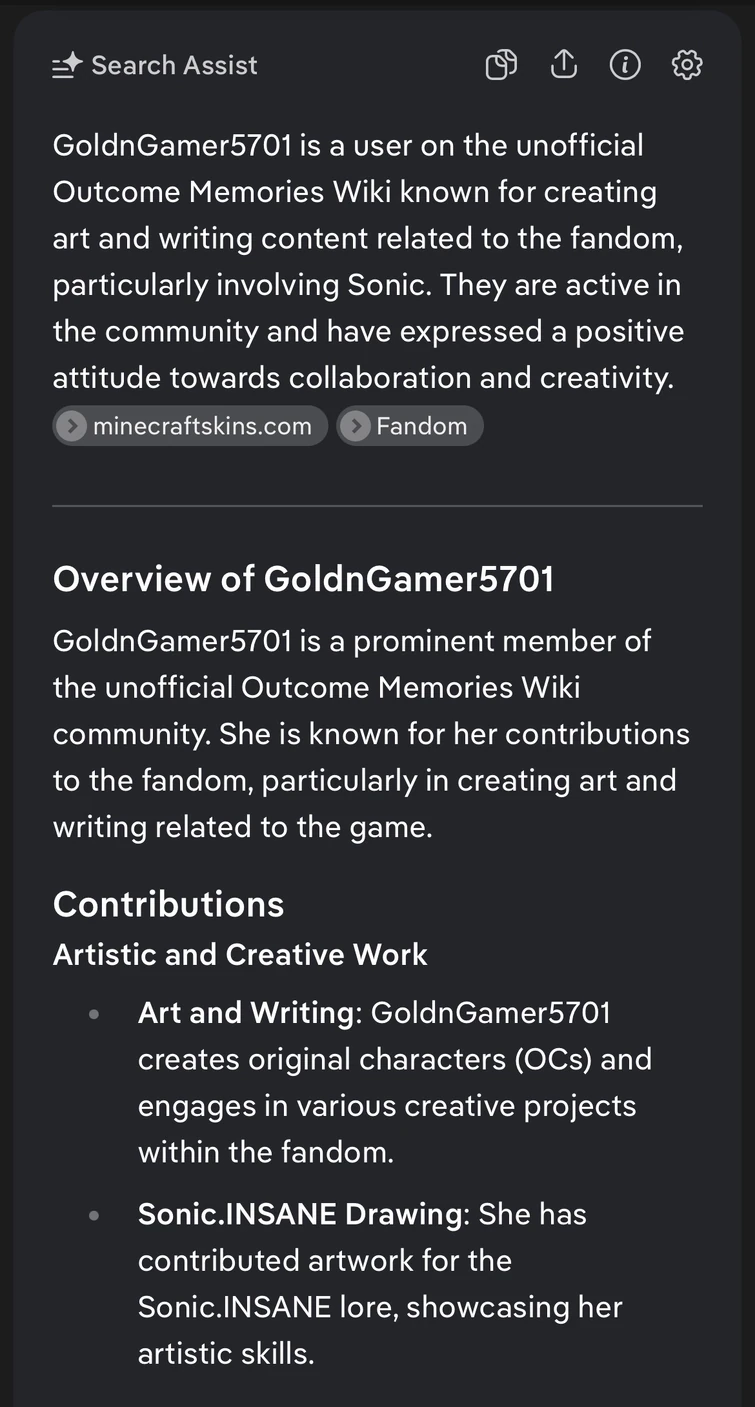Image resolution: width=755 pixels, height=1407 pixels.
Task: Open the Fandom source chip
Action: (421, 426)
